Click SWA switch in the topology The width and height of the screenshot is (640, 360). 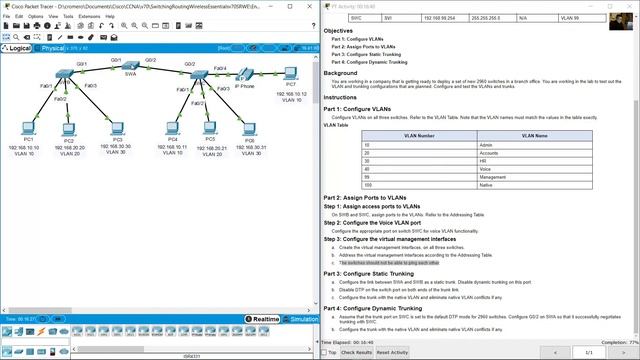tap(131, 66)
